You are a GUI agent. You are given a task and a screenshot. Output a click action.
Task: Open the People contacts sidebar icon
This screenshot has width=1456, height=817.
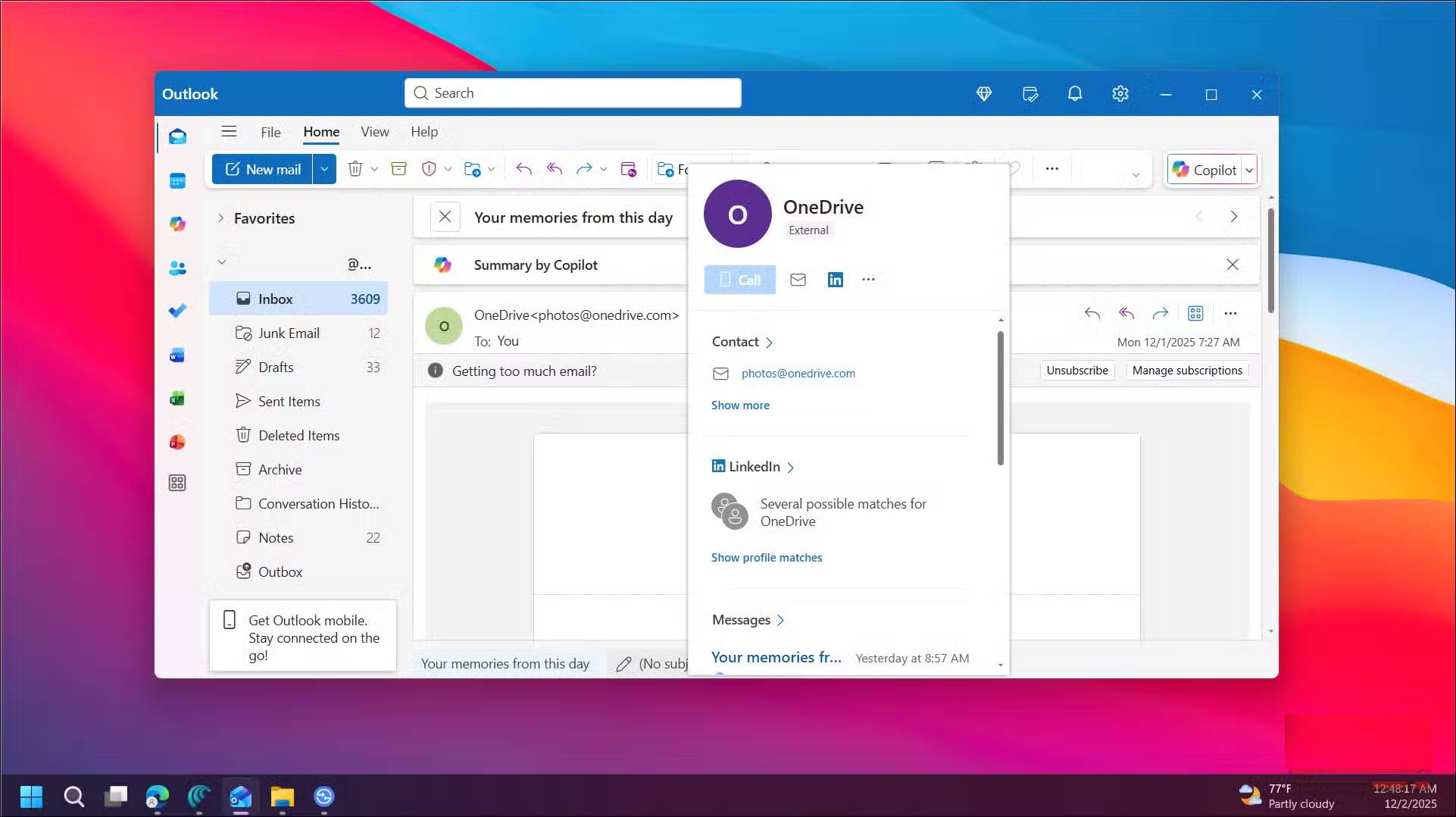point(177,268)
